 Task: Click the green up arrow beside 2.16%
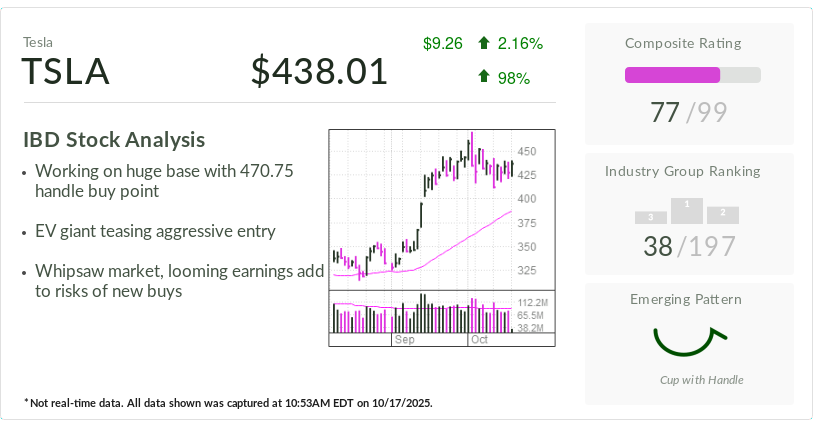[x=484, y=43]
